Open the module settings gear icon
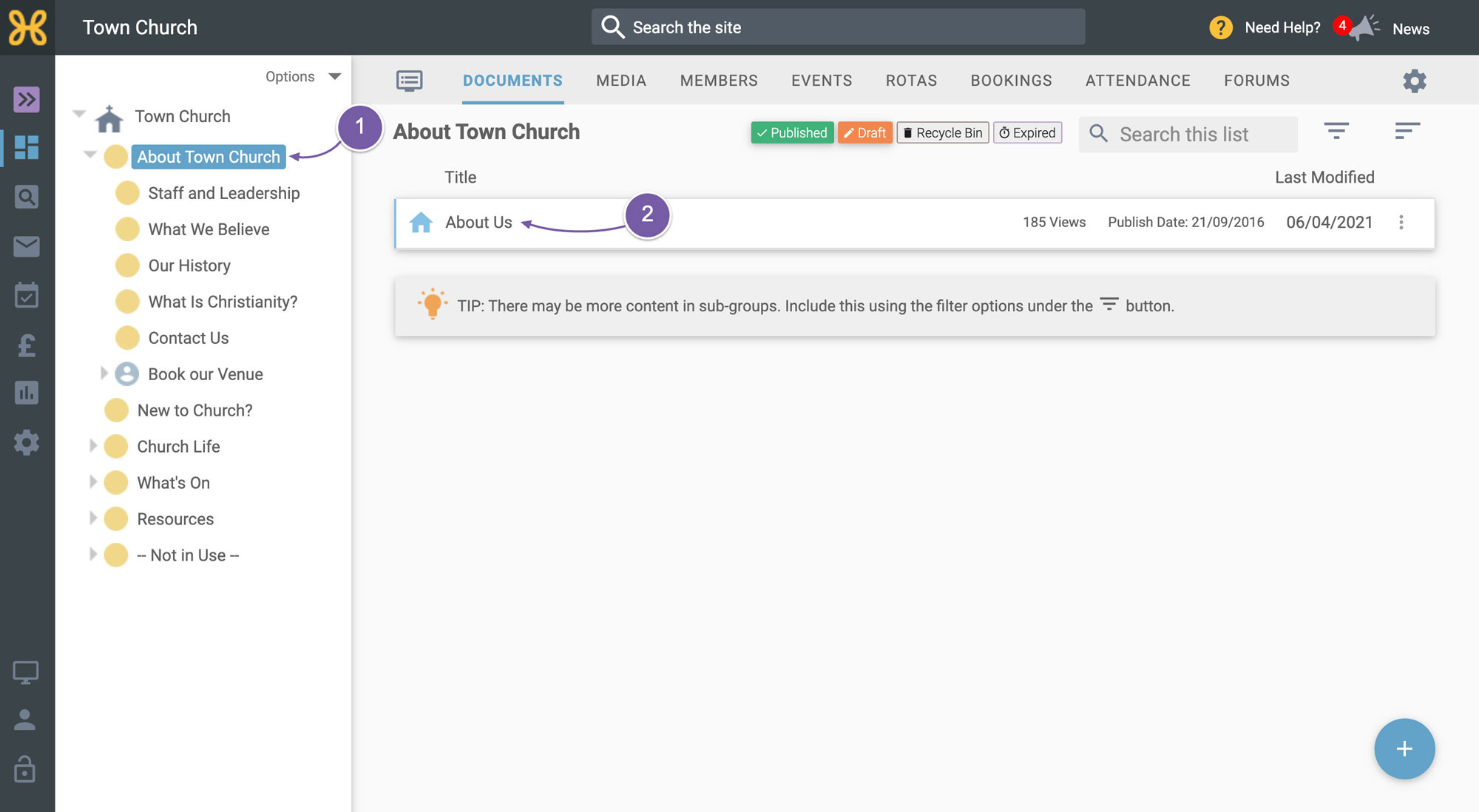The image size is (1479, 812). point(1415,81)
